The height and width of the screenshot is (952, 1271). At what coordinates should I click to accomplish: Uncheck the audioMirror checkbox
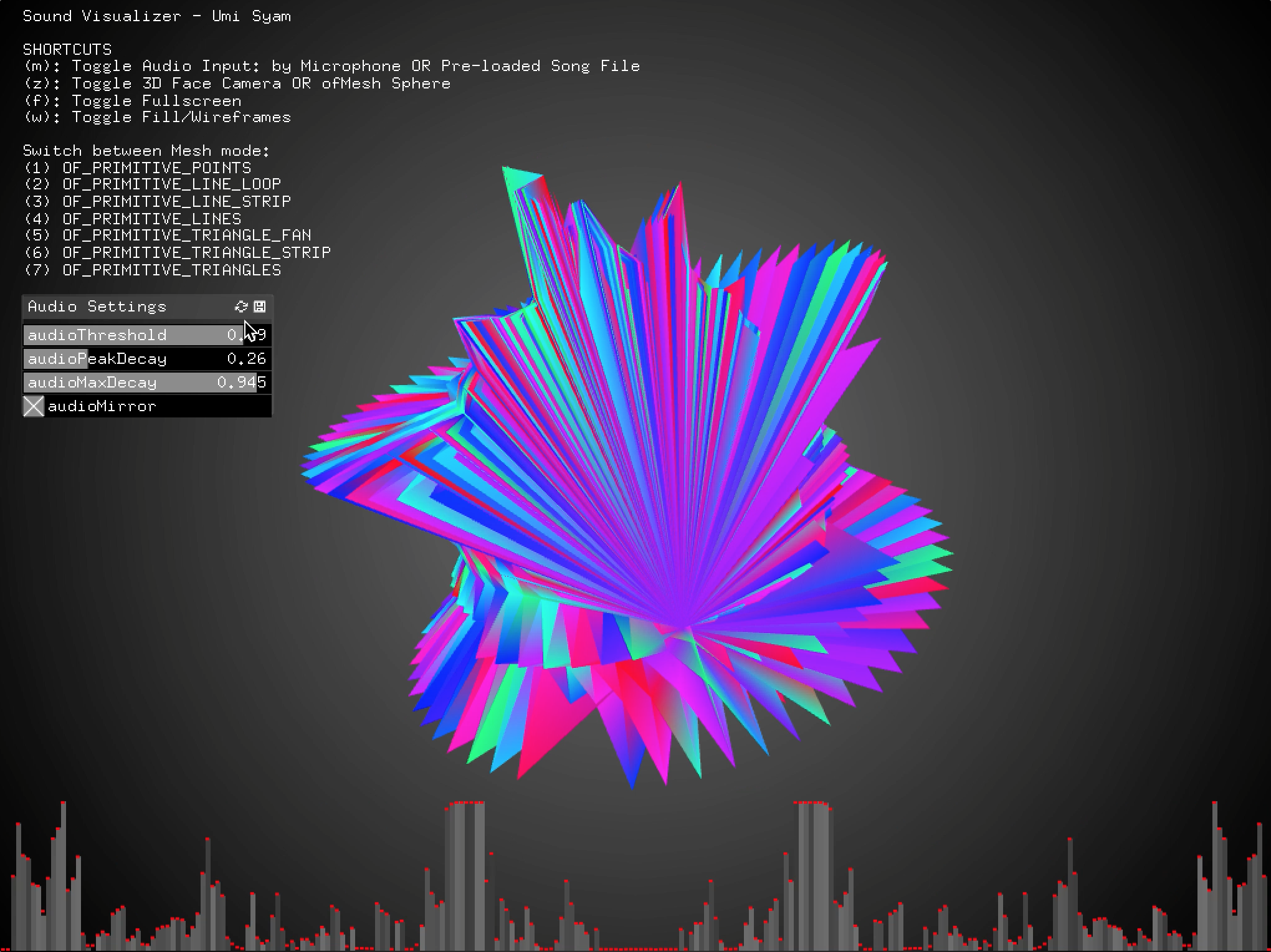point(34,406)
